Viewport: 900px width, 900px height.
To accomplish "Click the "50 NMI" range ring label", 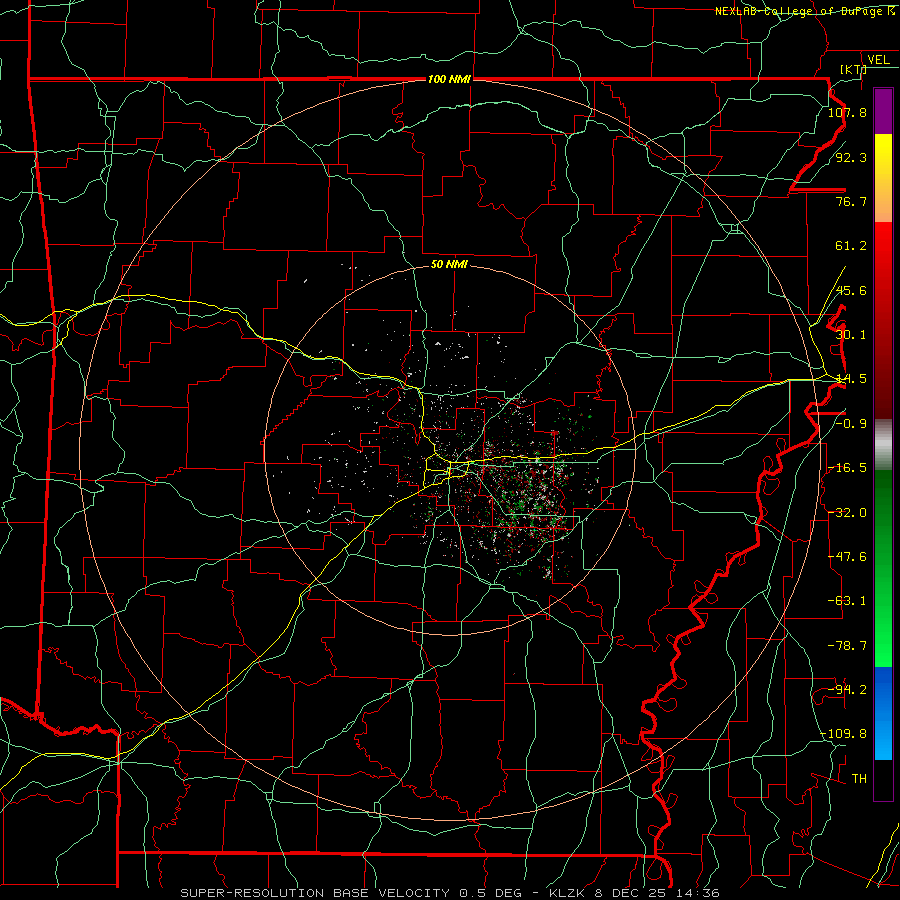I will pos(449,264).
